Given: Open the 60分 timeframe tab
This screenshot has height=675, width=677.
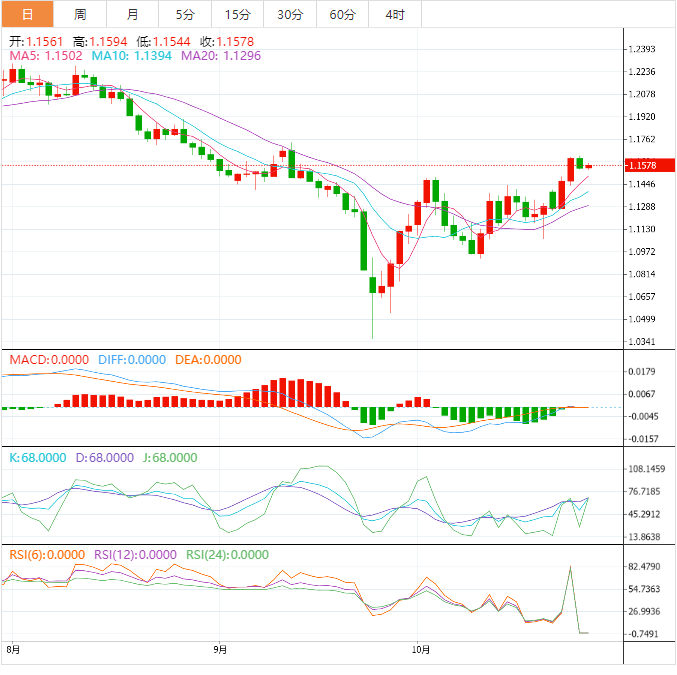Looking at the screenshot, I should (x=342, y=14).
